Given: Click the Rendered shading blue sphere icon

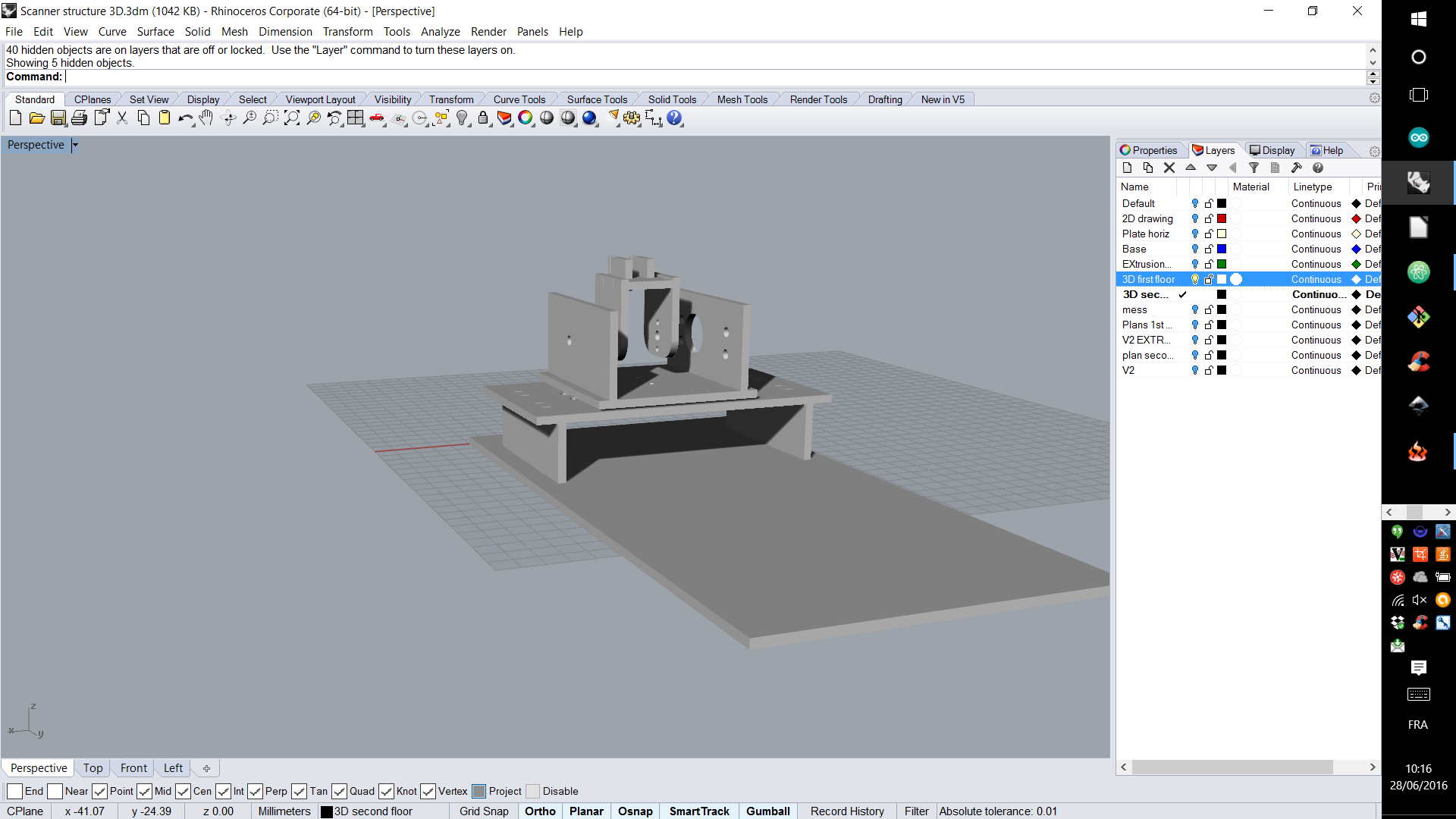Looking at the screenshot, I should pyautogui.click(x=589, y=118).
